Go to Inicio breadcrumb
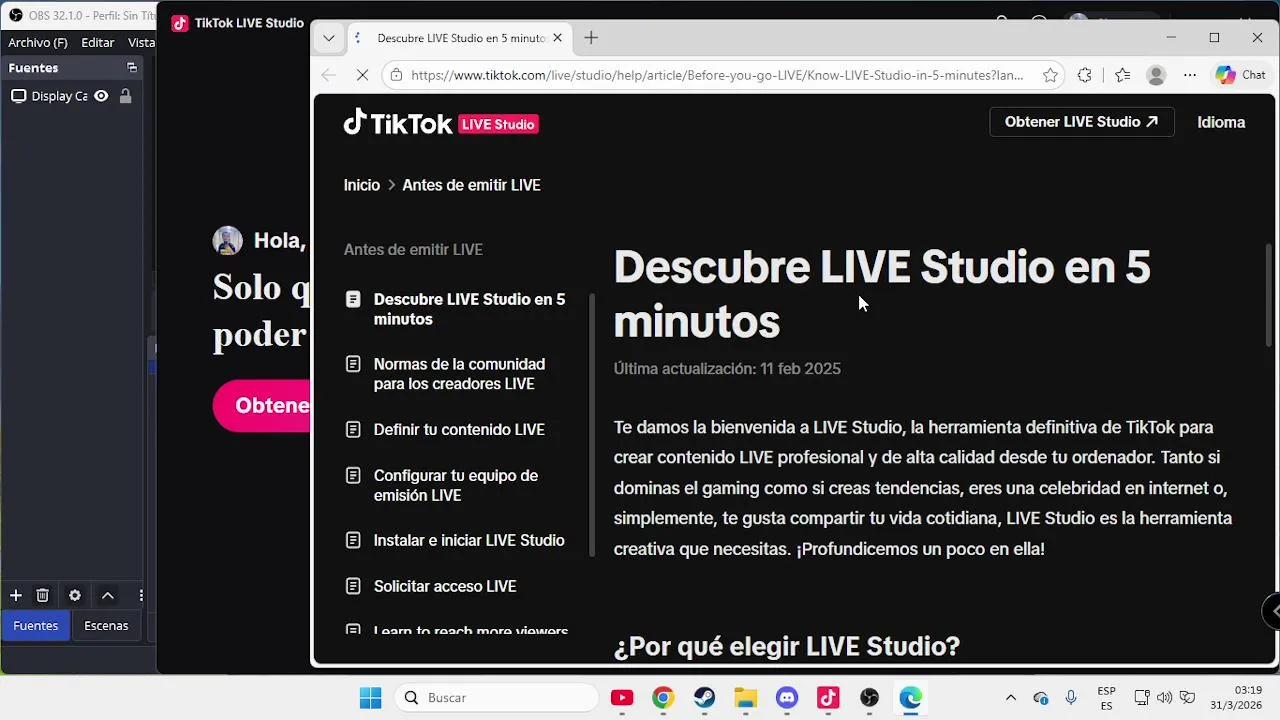The width and height of the screenshot is (1280, 720). click(x=362, y=185)
